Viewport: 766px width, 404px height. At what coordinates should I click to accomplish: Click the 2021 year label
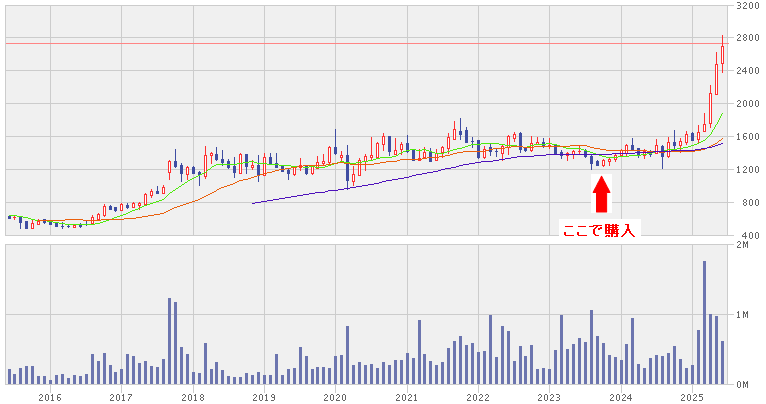406,398
